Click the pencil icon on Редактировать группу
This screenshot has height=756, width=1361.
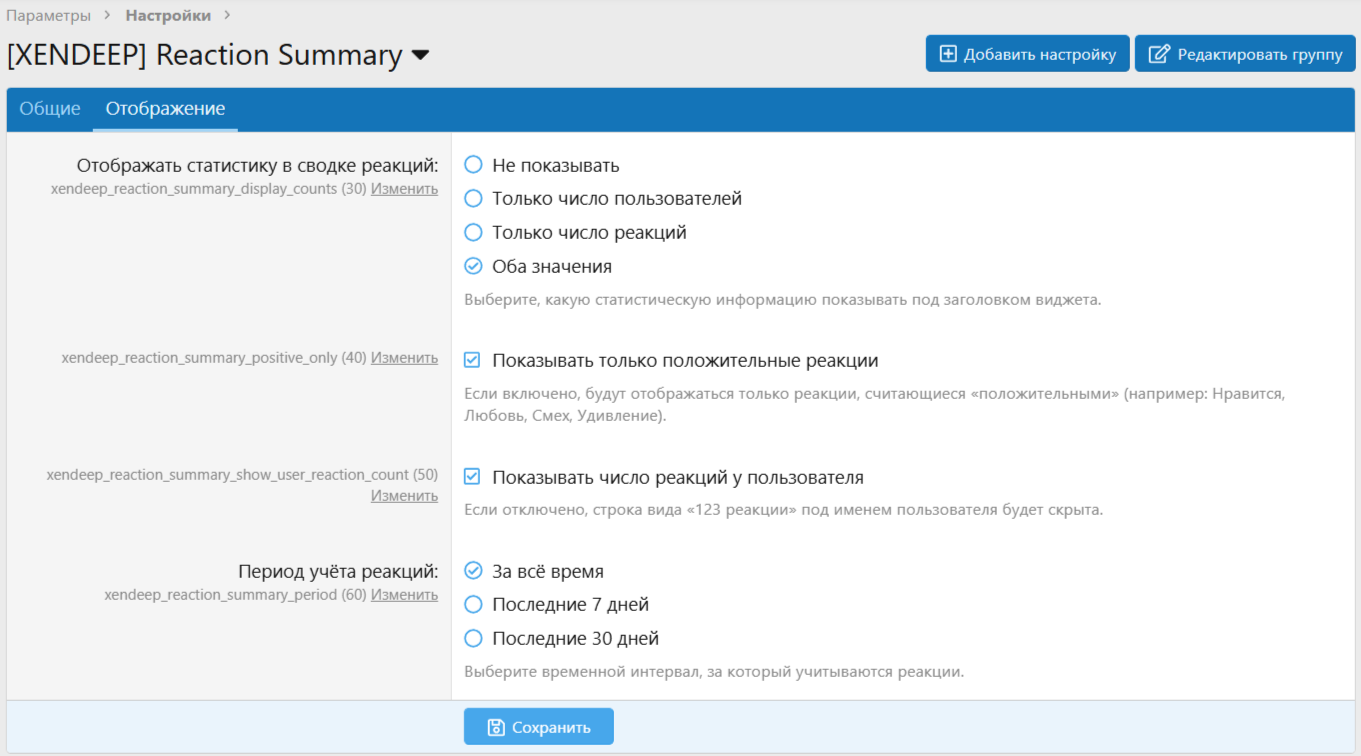point(1159,54)
